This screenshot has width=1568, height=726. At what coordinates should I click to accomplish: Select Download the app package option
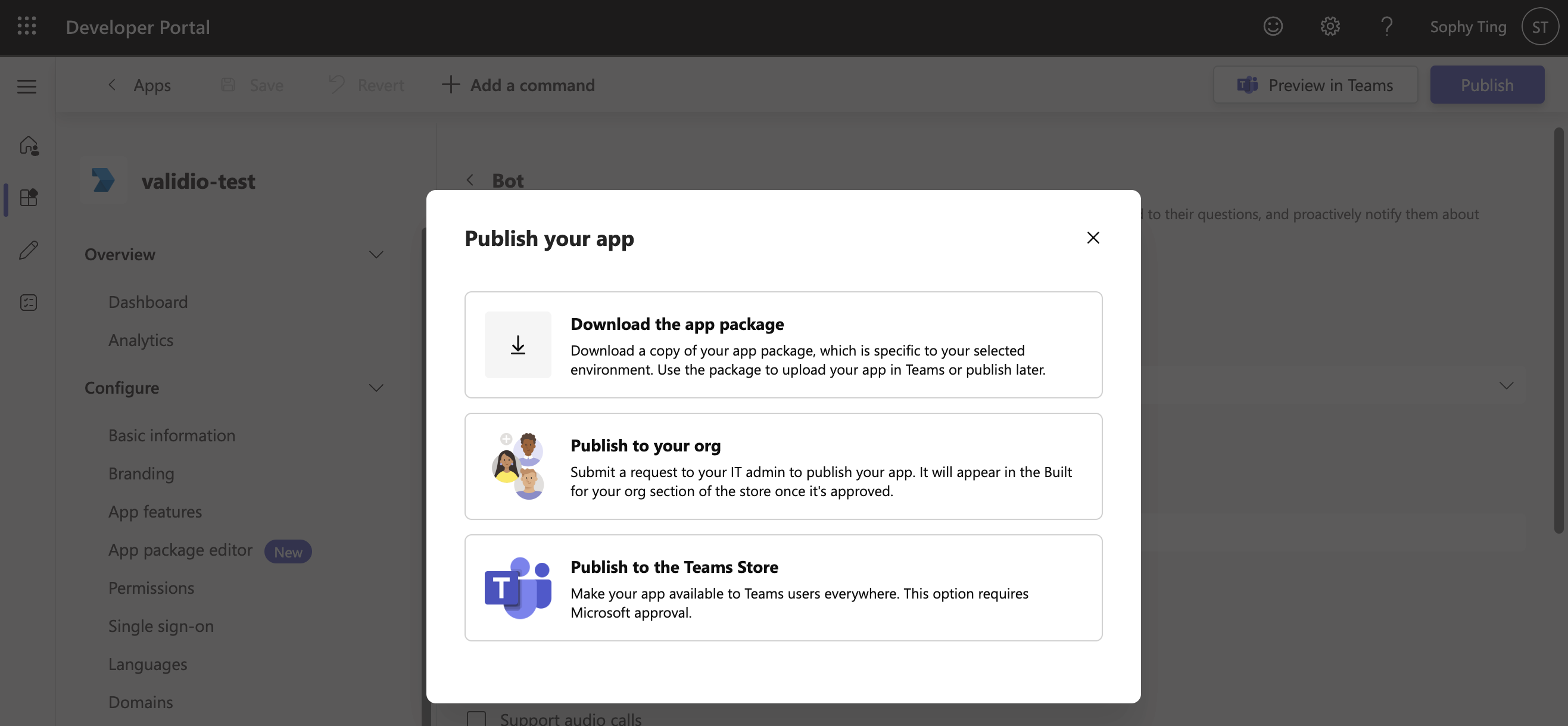783,344
